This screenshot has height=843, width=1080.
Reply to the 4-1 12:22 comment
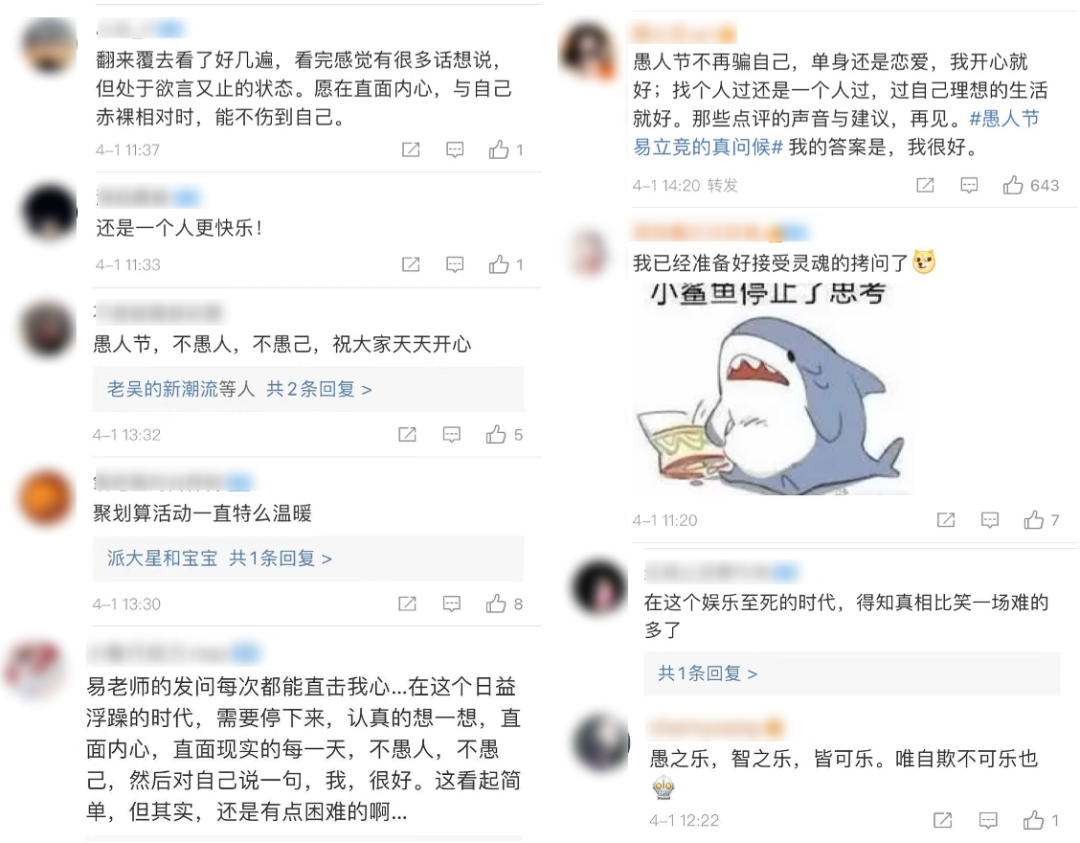click(988, 820)
